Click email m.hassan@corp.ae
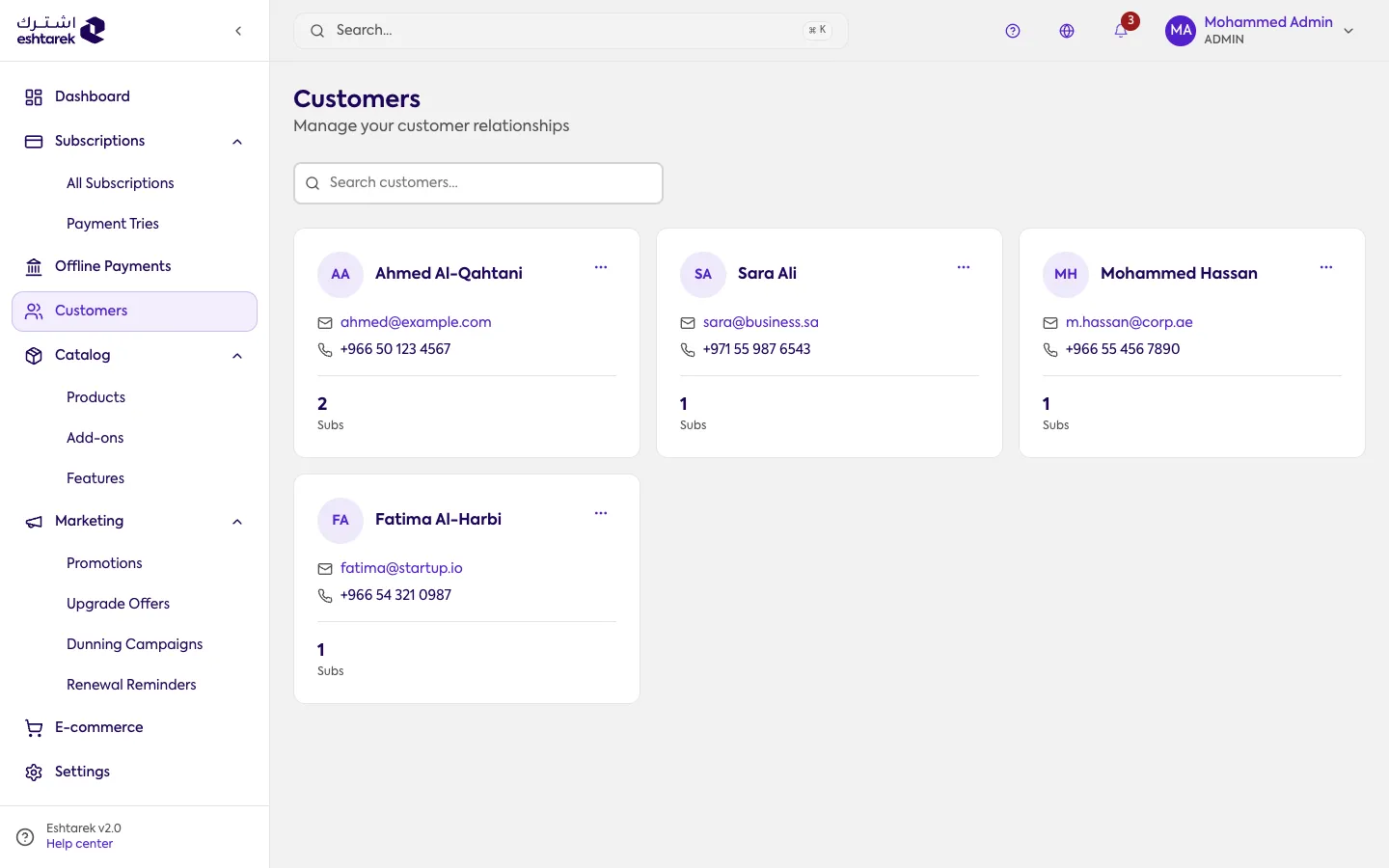 coord(1130,322)
